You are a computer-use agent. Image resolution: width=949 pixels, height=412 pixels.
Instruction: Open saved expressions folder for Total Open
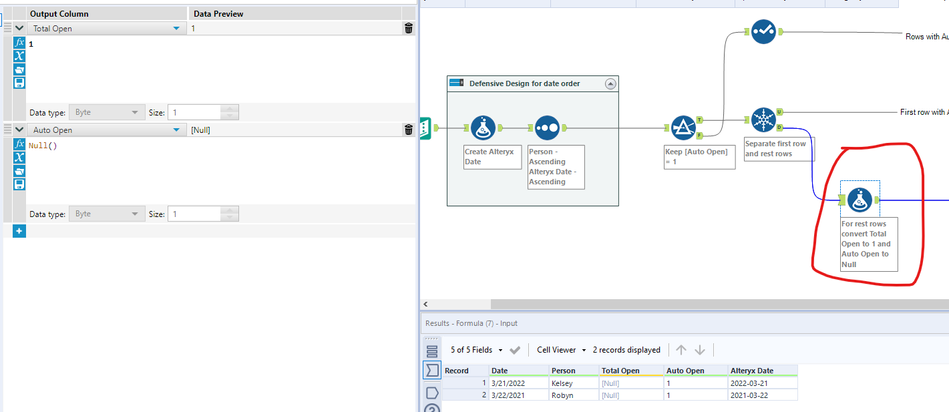coord(19,70)
